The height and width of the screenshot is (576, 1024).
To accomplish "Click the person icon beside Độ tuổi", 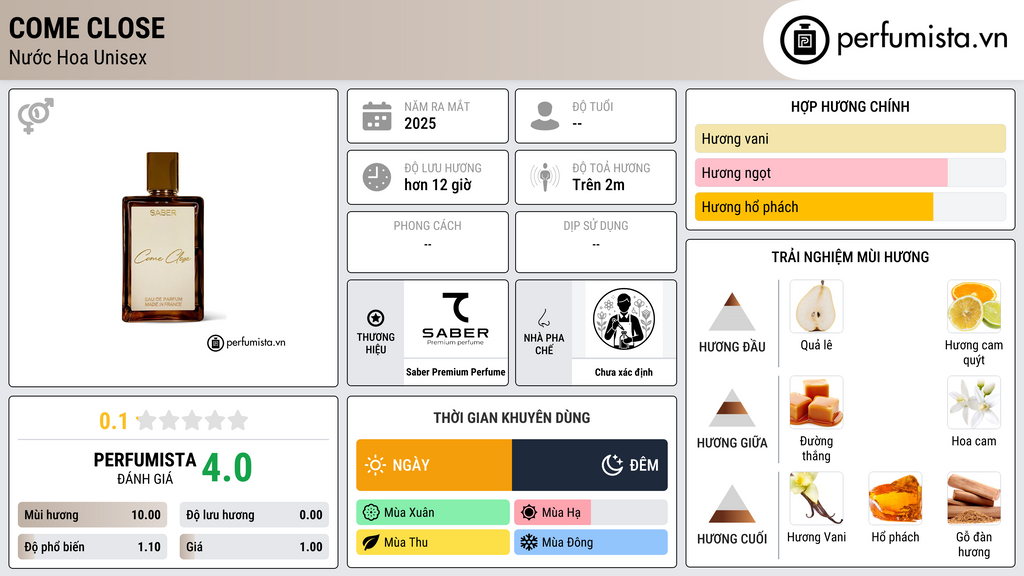I will click(545, 116).
